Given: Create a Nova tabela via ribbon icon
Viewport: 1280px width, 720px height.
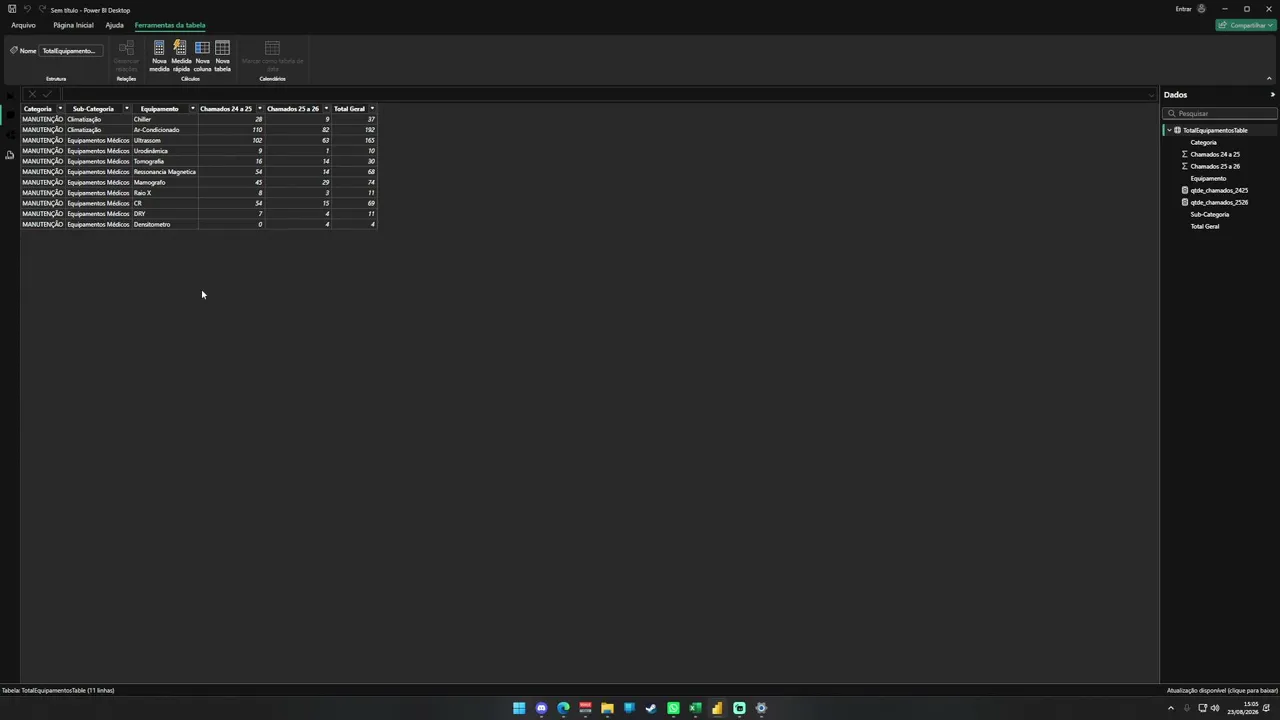Looking at the screenshot, I should [x=222, y=48].
